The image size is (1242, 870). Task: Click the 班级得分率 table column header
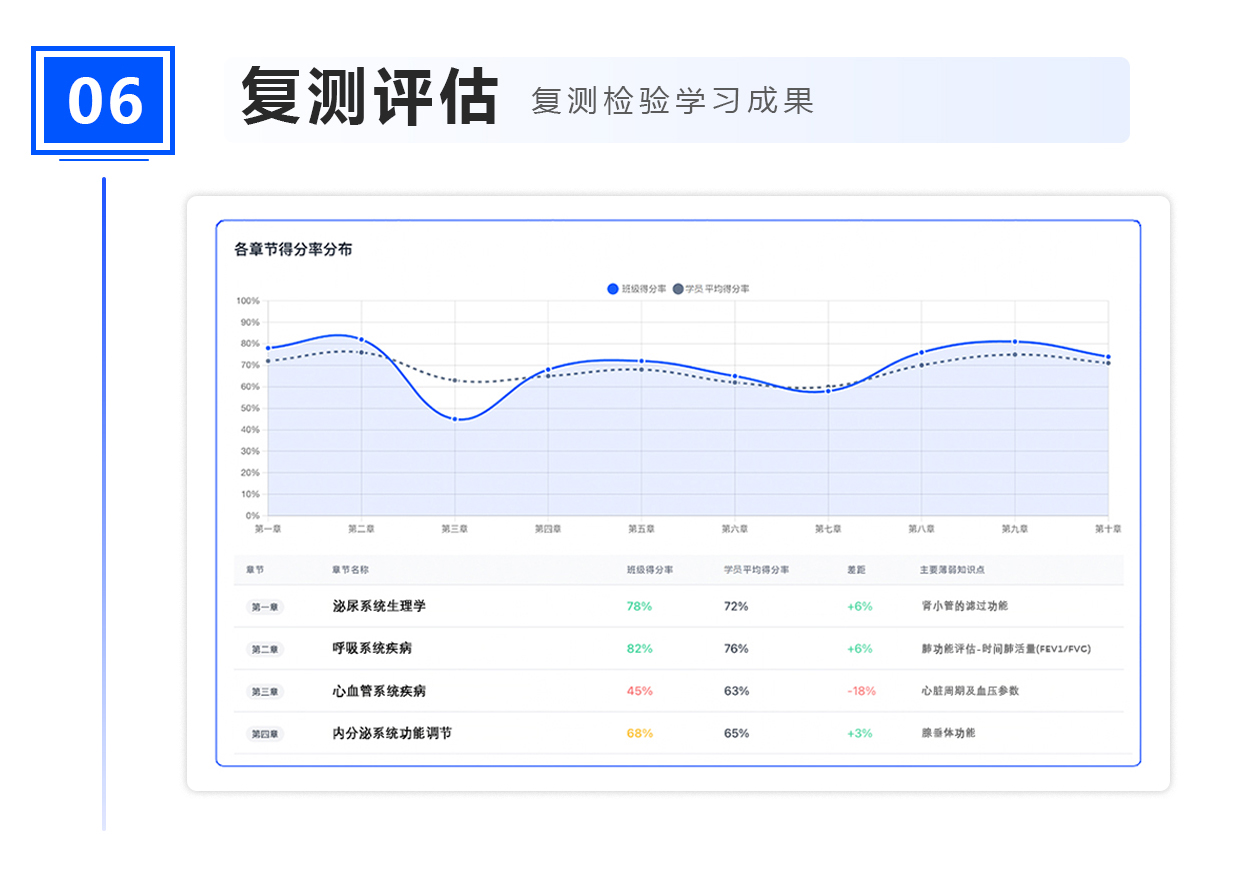tap(649, 570)
